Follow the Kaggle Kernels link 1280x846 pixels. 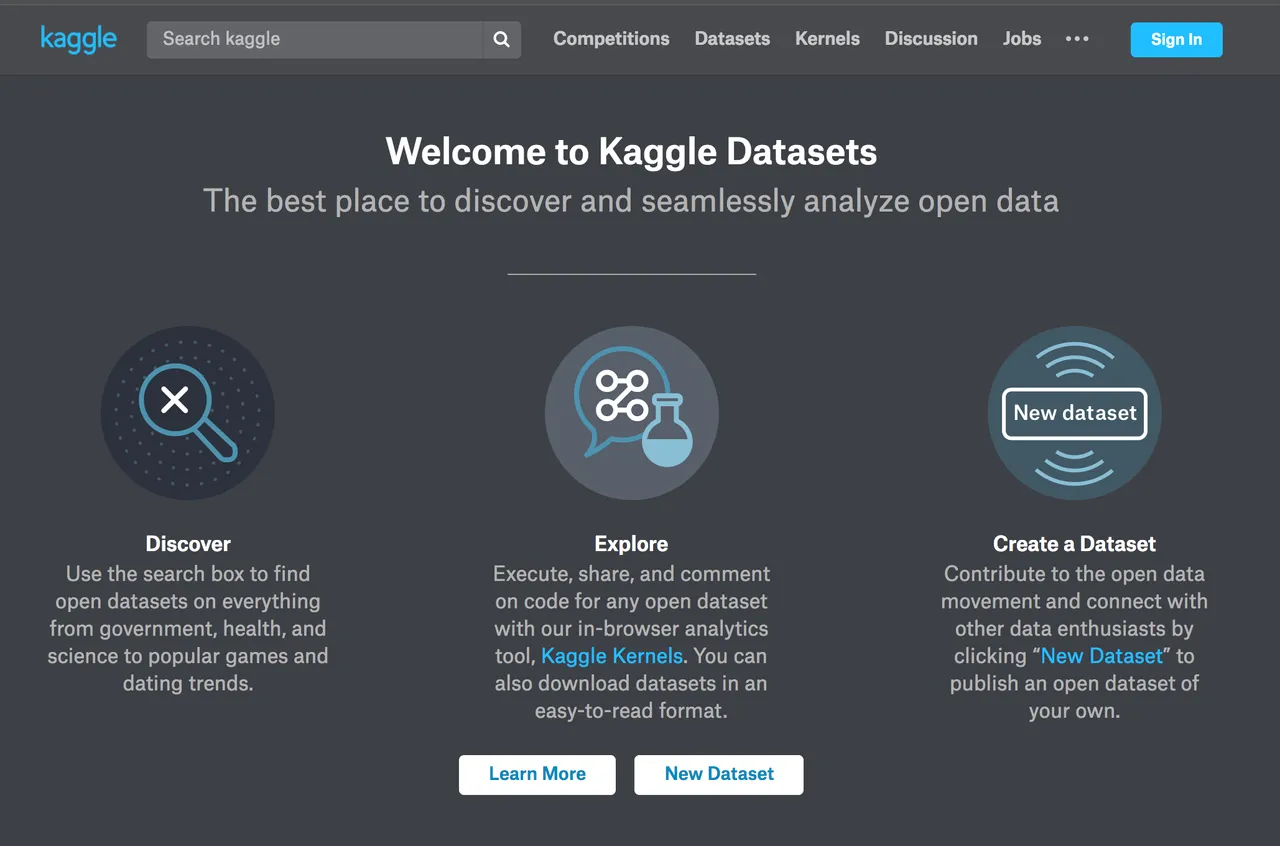coord(612,657)
